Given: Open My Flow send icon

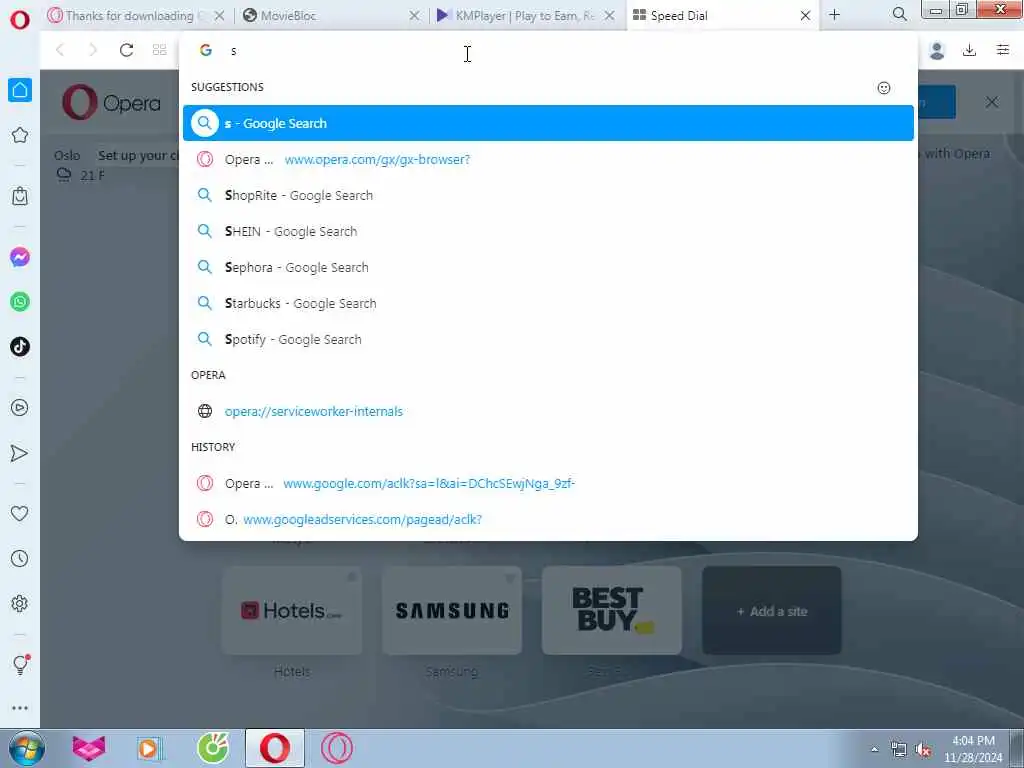Looking at the screenshot, I should click(x=20, y=453).
